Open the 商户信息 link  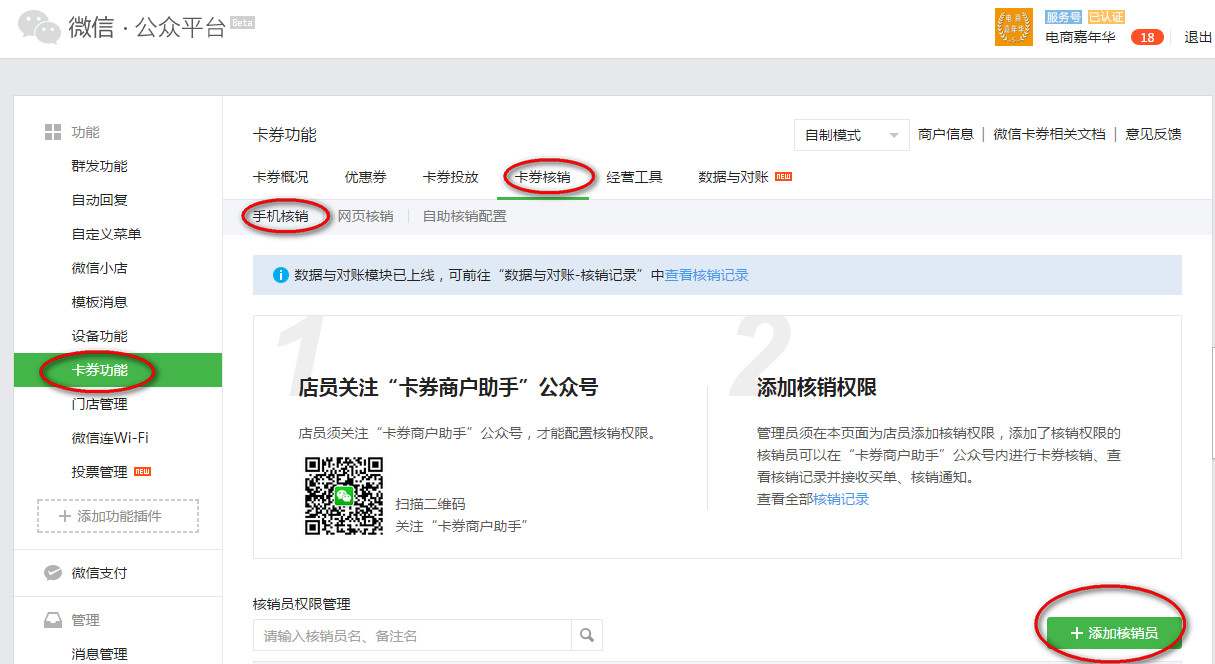946,134
